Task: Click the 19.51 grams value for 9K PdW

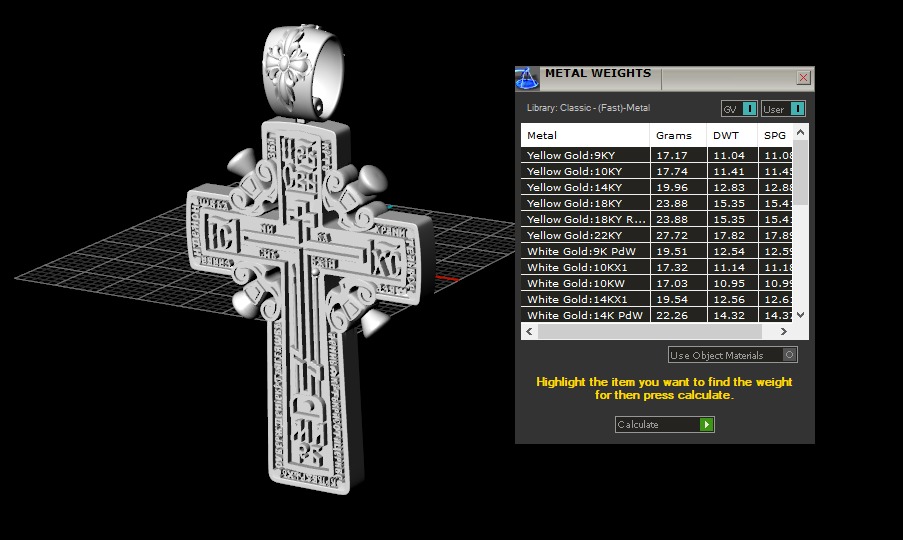Action: coord(671,252)
